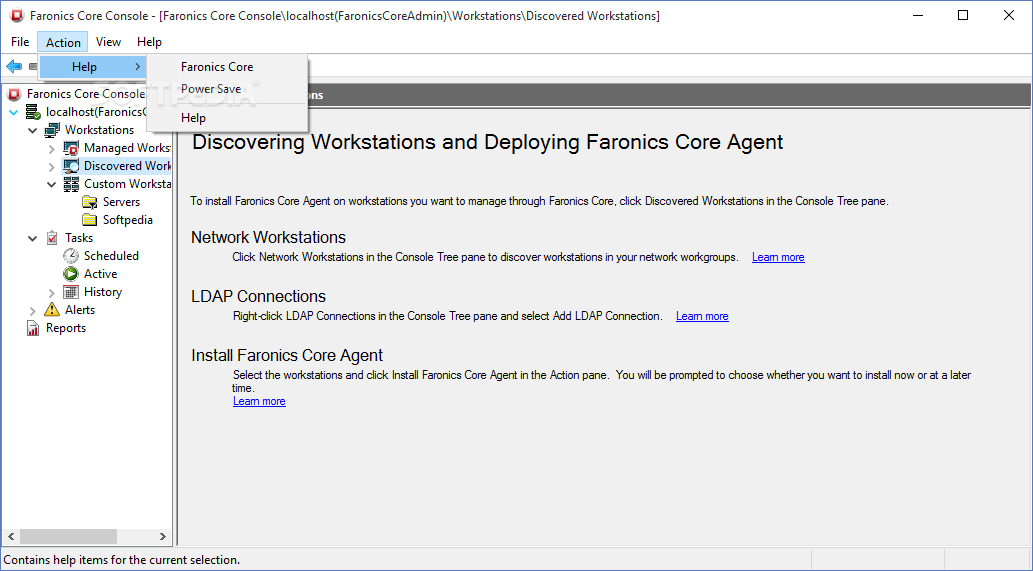Click the Scheduled clock icon
The height and width of the screenshot is (571, 1033).
pos(71,256)
